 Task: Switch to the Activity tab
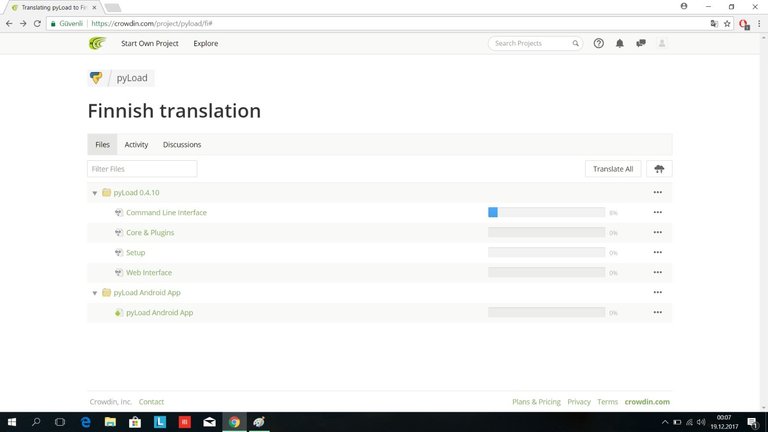point(136,144)
